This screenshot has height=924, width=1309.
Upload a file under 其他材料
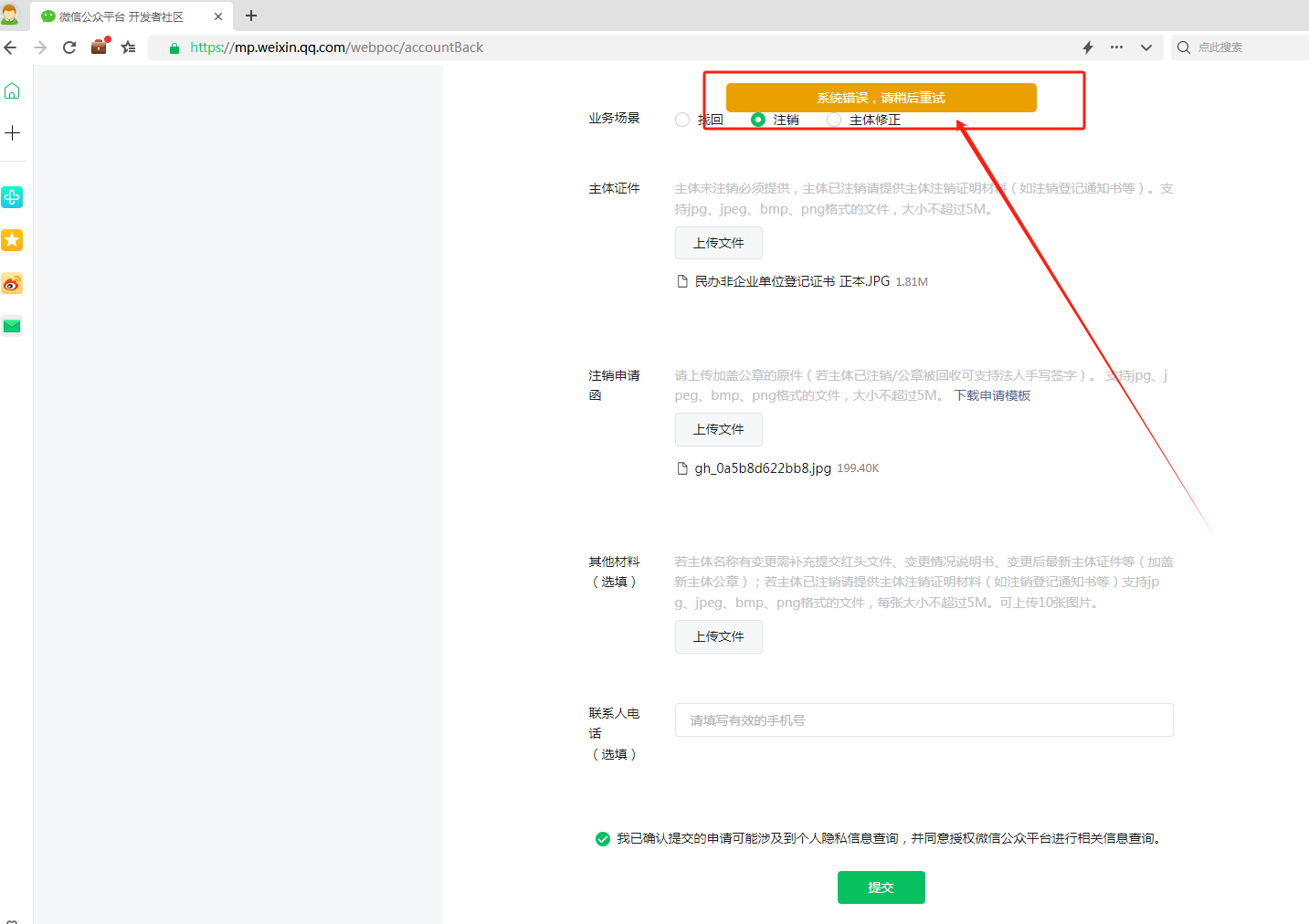point(719,636)
